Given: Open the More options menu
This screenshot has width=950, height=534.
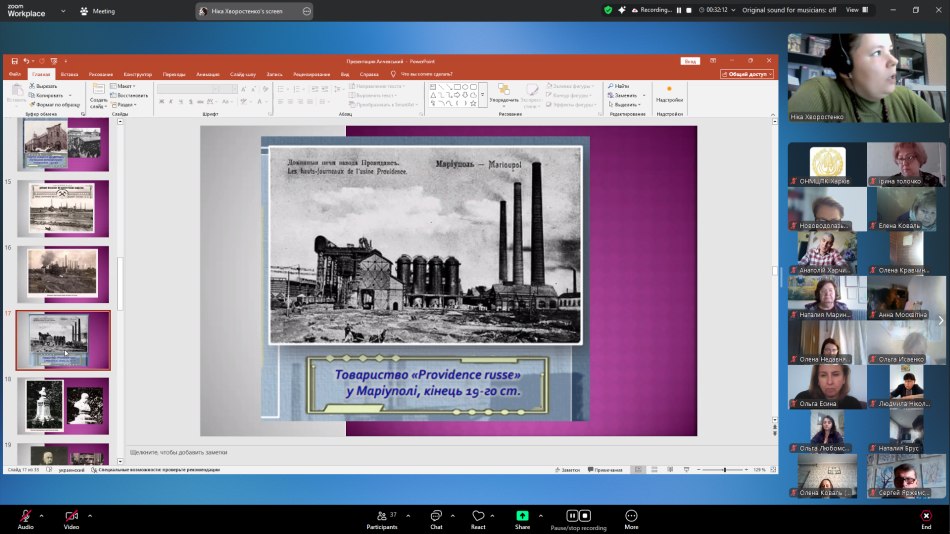Looking at the screenshot, I should (631, 516).
